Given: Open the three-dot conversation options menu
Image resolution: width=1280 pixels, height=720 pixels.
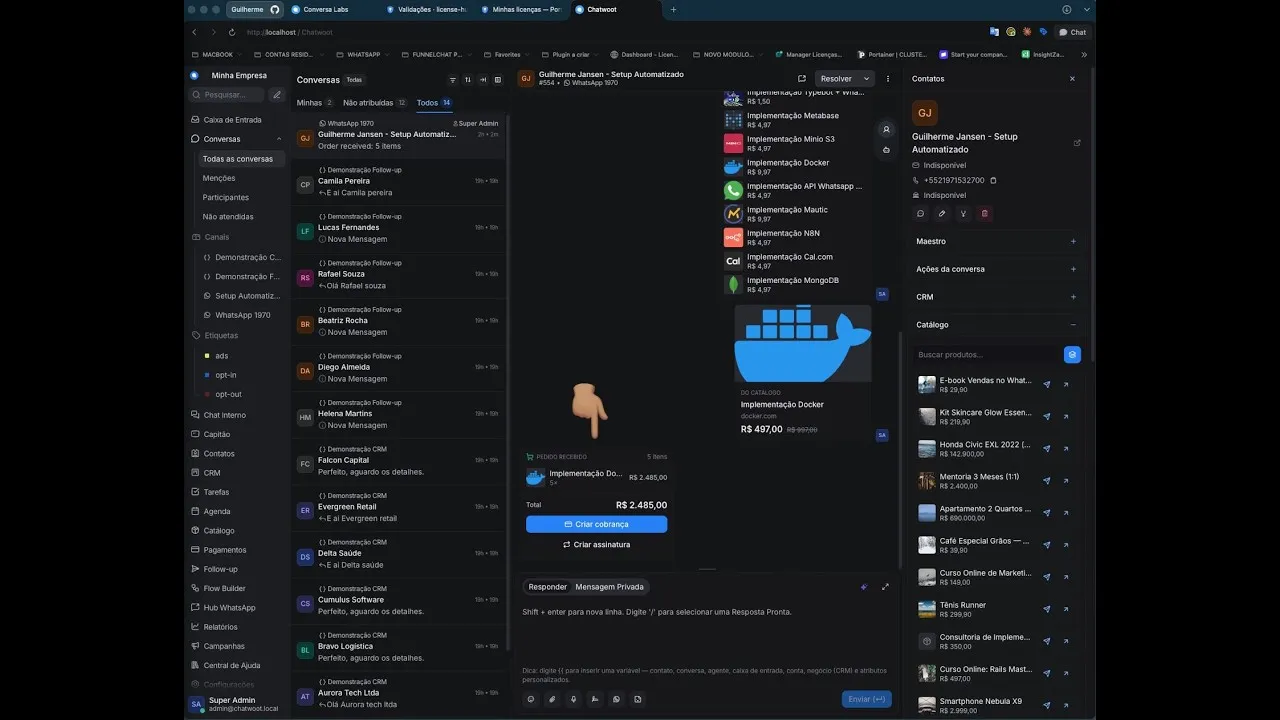Looking at the screenshot, I should point(888,79).
